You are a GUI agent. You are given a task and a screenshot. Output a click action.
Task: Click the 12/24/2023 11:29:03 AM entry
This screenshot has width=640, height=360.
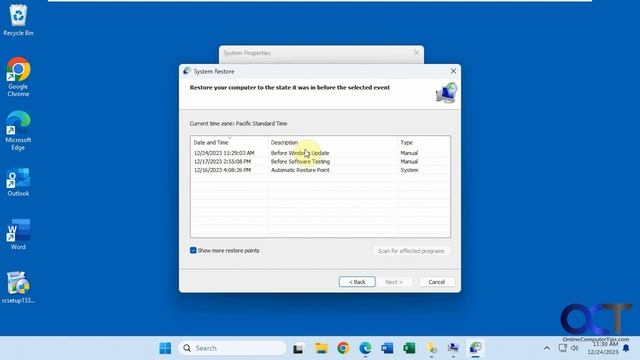click(224, 153)
